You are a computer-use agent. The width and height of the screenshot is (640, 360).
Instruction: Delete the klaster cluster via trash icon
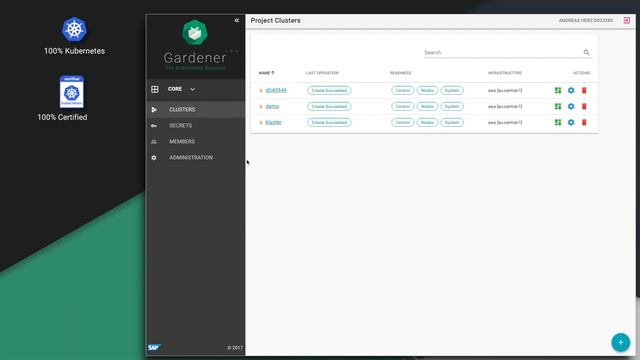click(x=584, y=122)
